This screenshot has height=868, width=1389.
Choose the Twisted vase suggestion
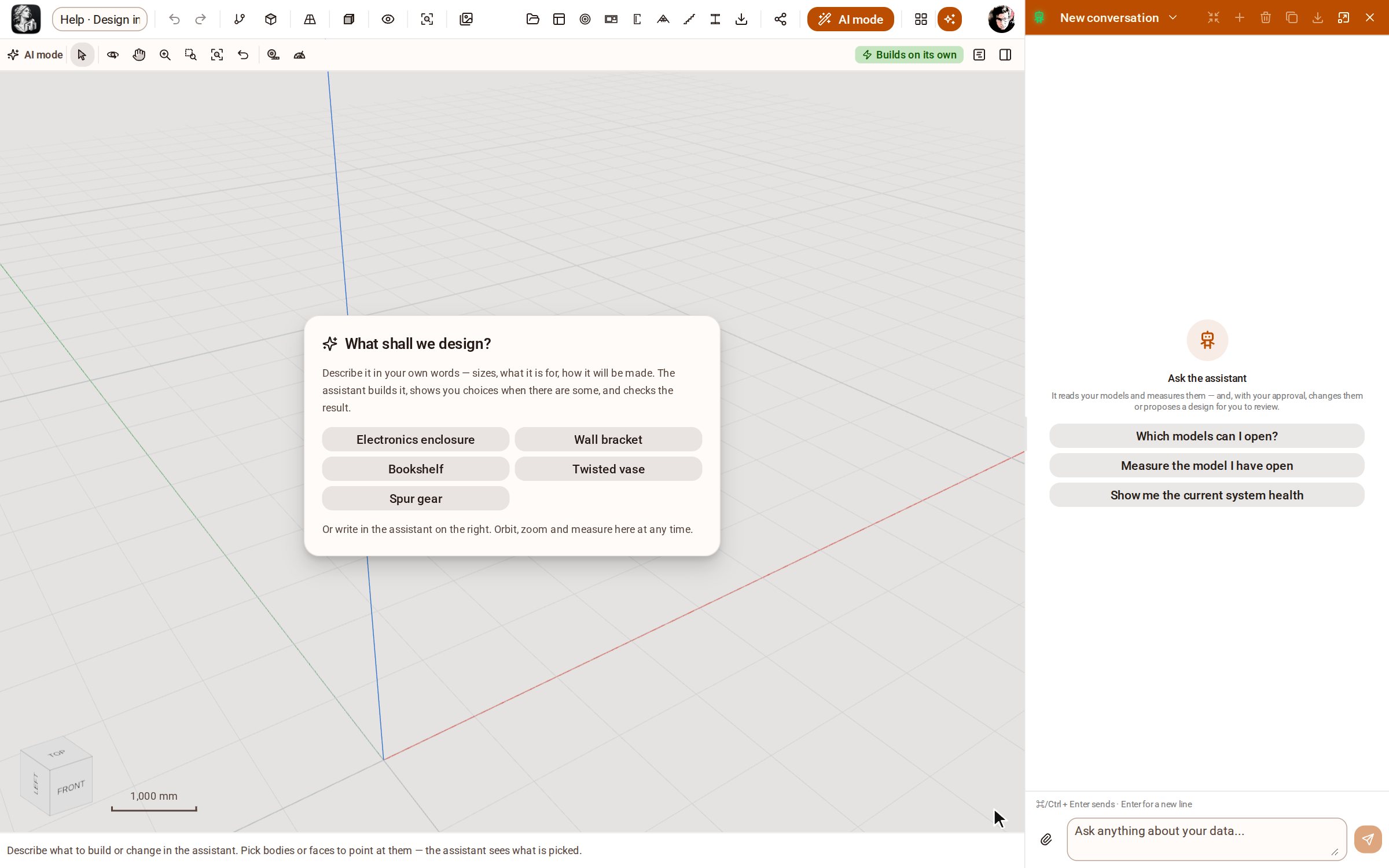pos(608,469)
